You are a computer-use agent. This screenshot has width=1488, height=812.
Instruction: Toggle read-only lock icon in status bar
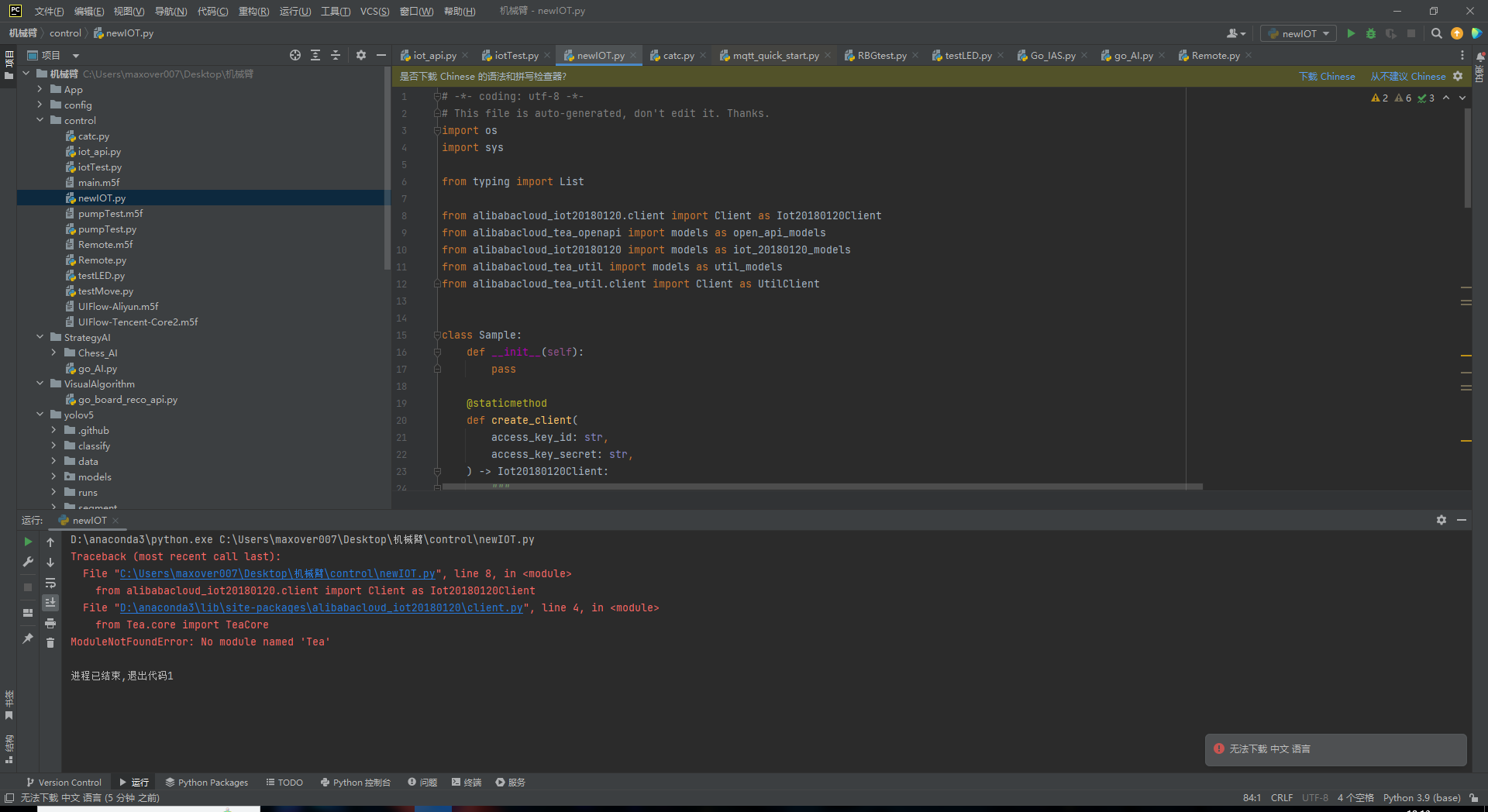coord(1474,797)
